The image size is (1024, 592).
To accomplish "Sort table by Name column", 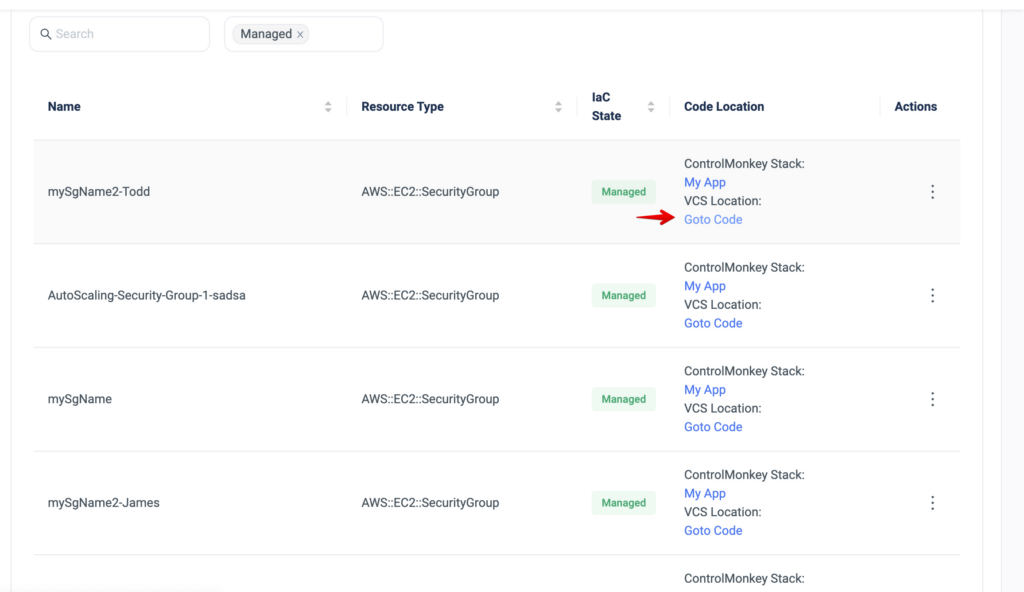I will (x=328, y=107).
